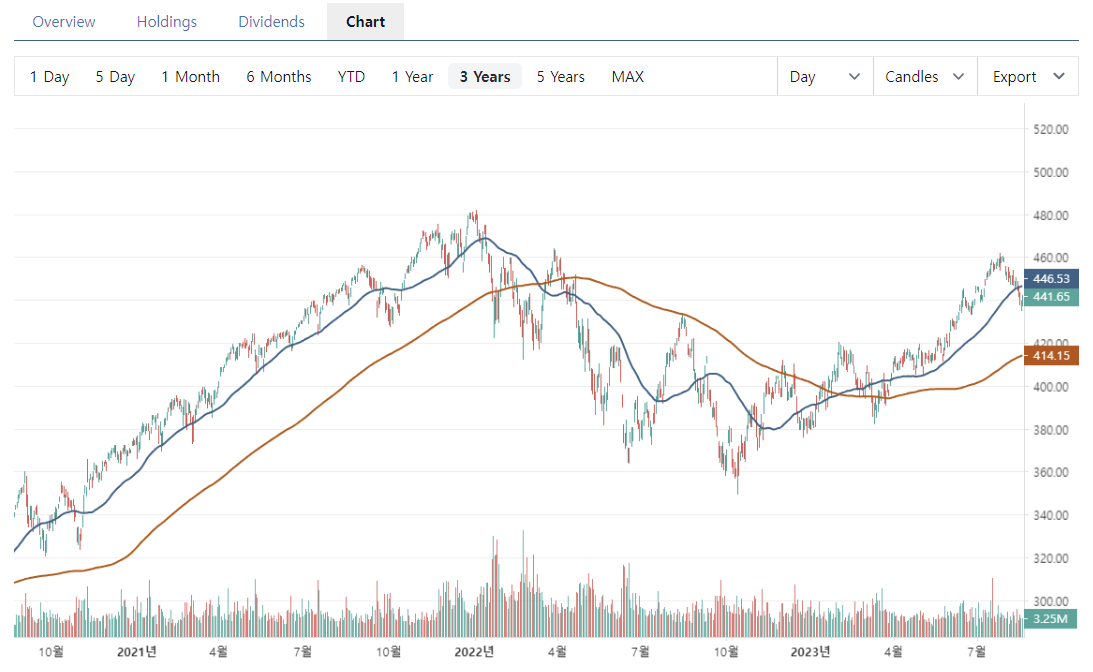Open the Holdings tab

(x=166, y=21)
